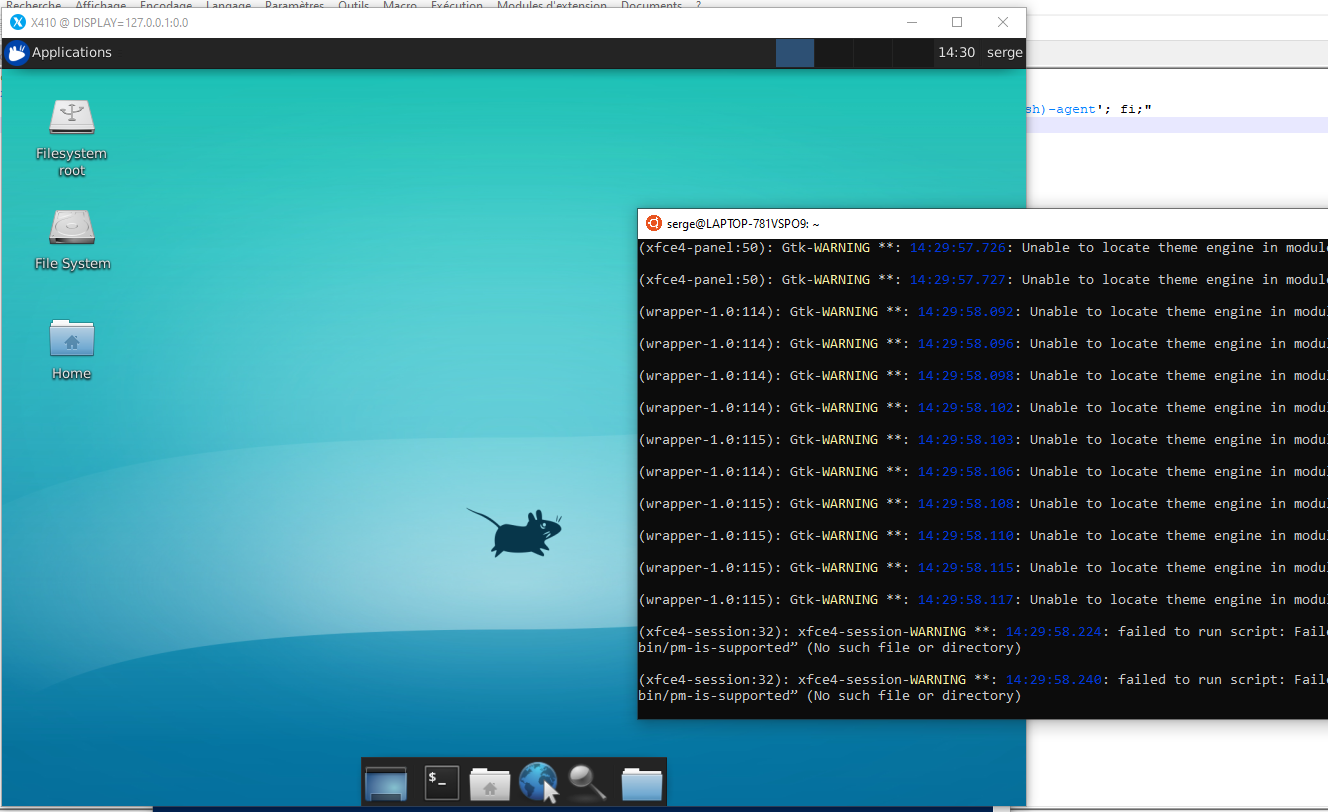Select the active first workspace in switcher
Screen dimensions: 1328x812
coord(795,53)
